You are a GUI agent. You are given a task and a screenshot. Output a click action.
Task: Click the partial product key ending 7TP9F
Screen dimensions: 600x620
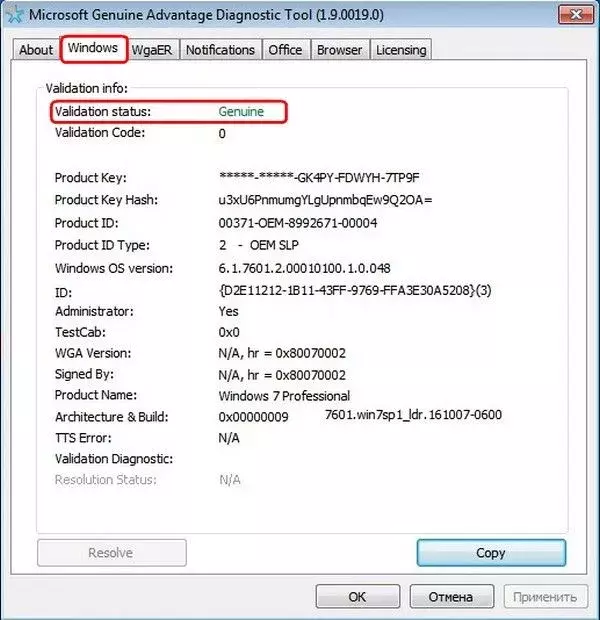319,178
